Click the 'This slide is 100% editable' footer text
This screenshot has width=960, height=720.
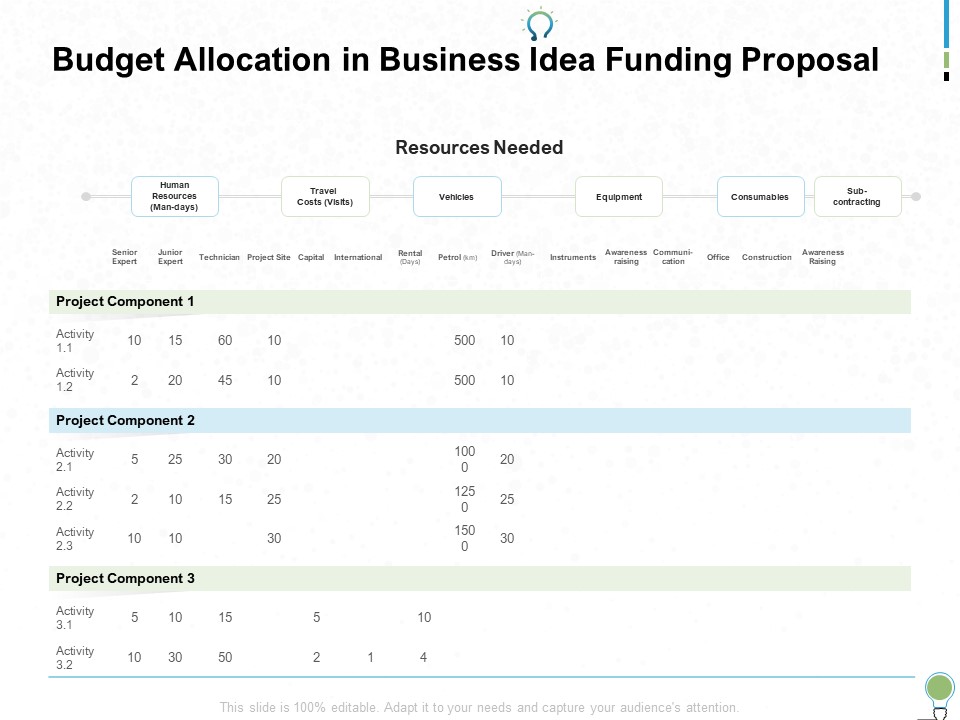[479, 708]
